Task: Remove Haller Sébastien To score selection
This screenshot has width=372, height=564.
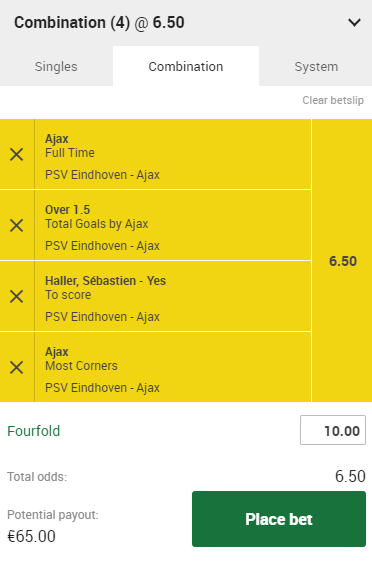Action: tap(17, 296)
